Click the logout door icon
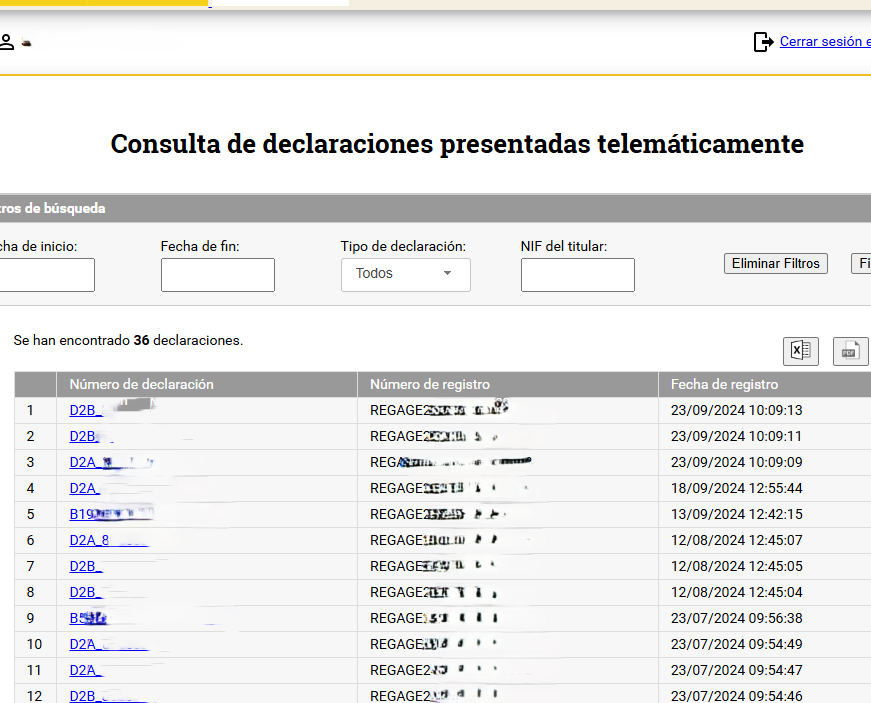This screenshot has width=871, height=703. coord(763,42)
